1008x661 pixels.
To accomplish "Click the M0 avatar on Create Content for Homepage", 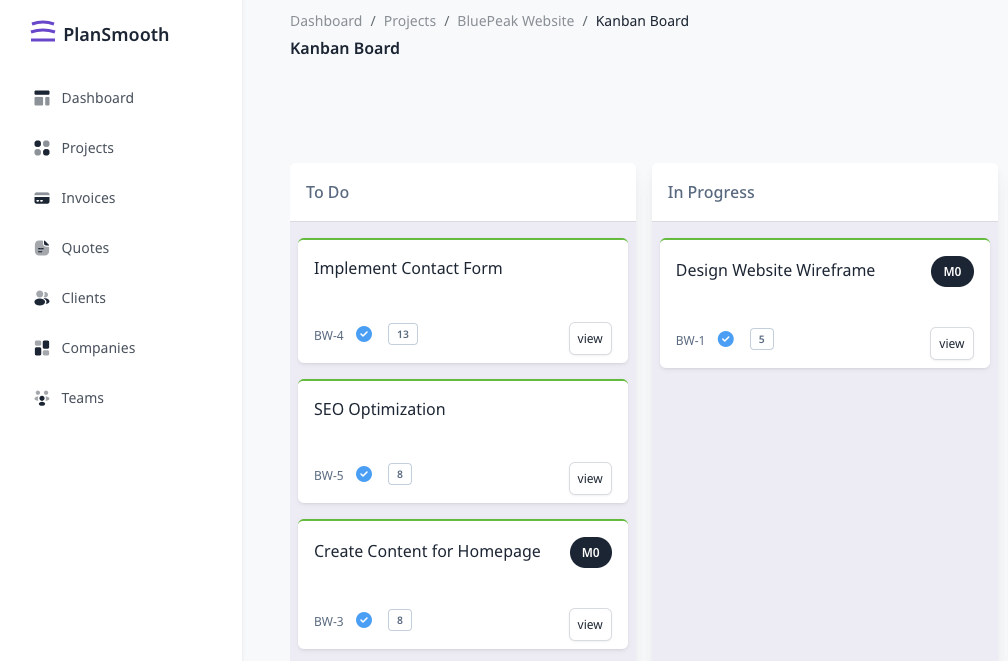I will pos(591,552).
